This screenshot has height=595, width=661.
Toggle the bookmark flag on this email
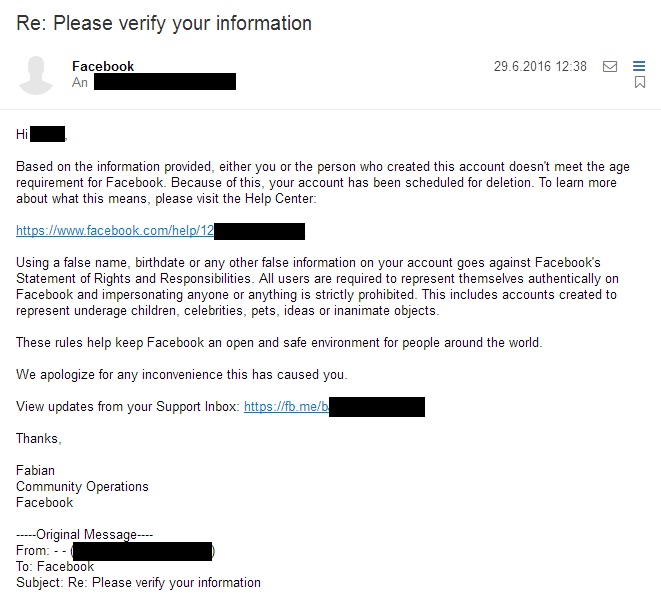tap(640, 83)
